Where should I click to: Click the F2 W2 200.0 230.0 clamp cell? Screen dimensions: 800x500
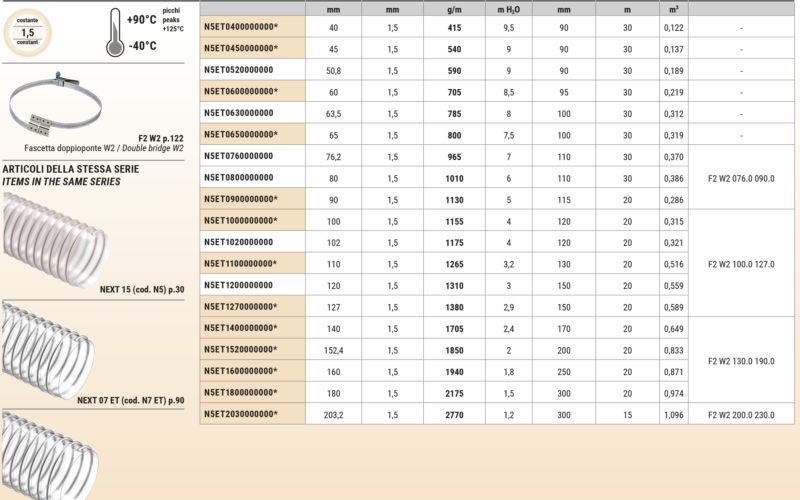(741, 414)
